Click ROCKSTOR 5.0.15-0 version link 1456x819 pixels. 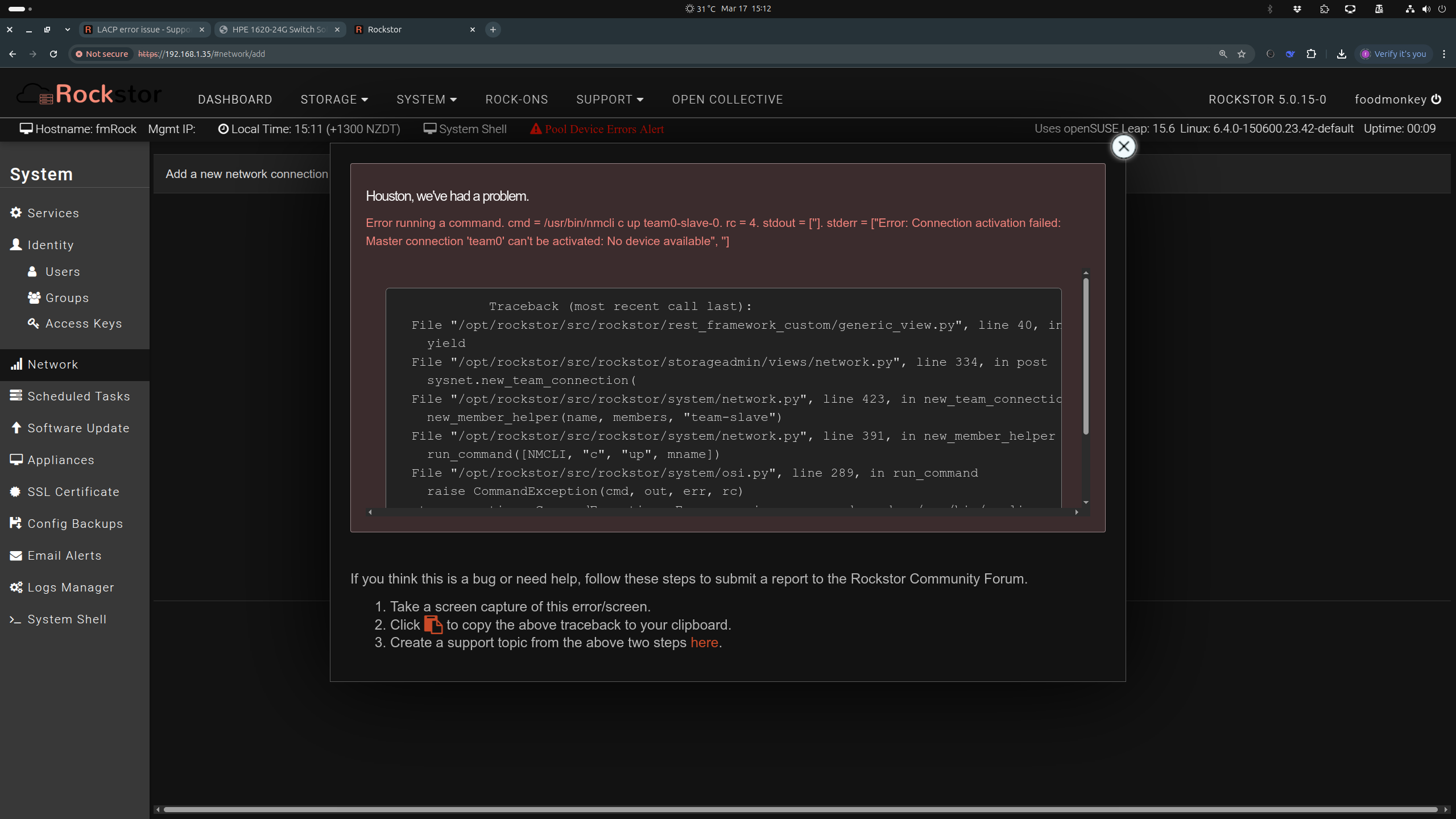click(x=1267, y=100)
